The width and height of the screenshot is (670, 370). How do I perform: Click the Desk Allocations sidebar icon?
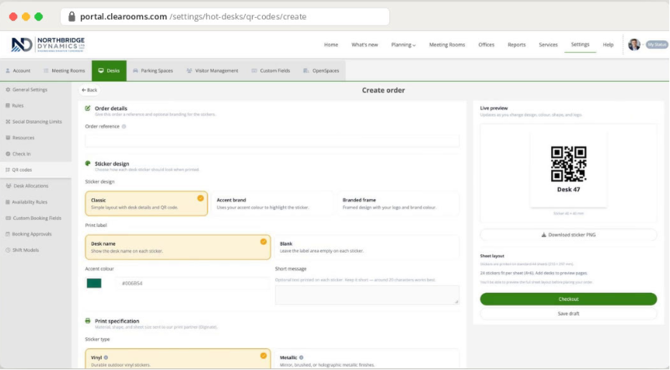pos(9,186)
